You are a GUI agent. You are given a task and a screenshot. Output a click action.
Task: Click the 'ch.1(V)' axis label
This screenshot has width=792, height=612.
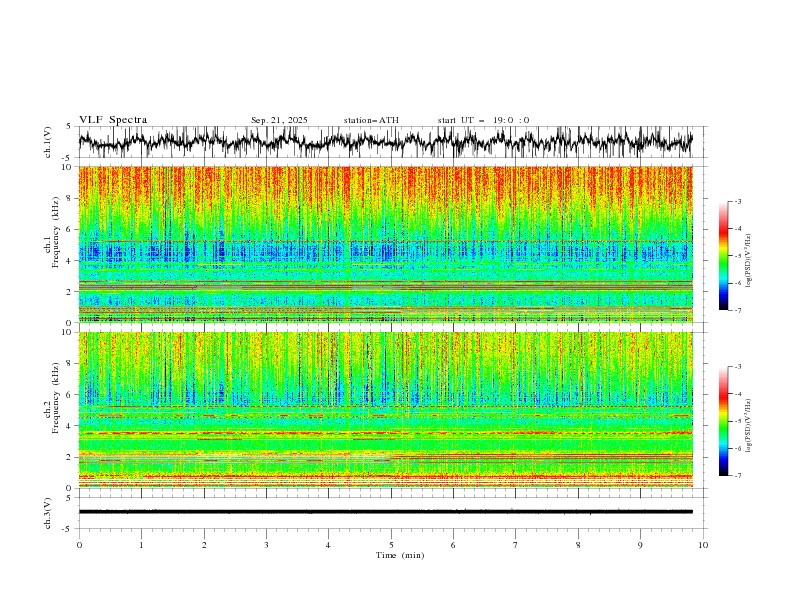[48, 142]
